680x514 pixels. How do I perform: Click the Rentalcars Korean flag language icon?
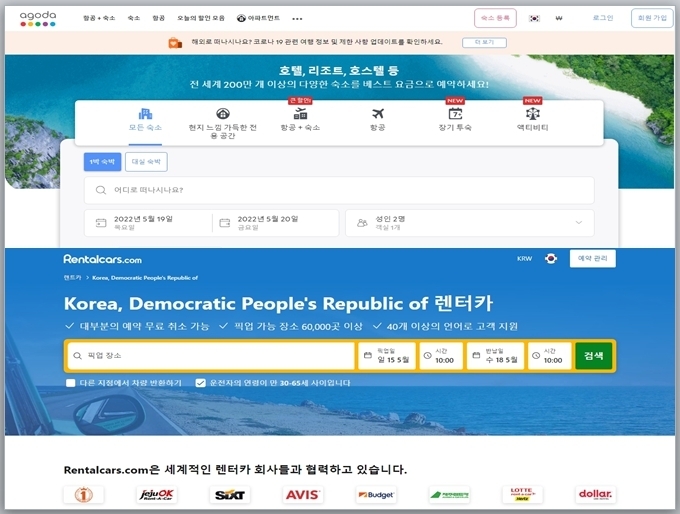551,259
